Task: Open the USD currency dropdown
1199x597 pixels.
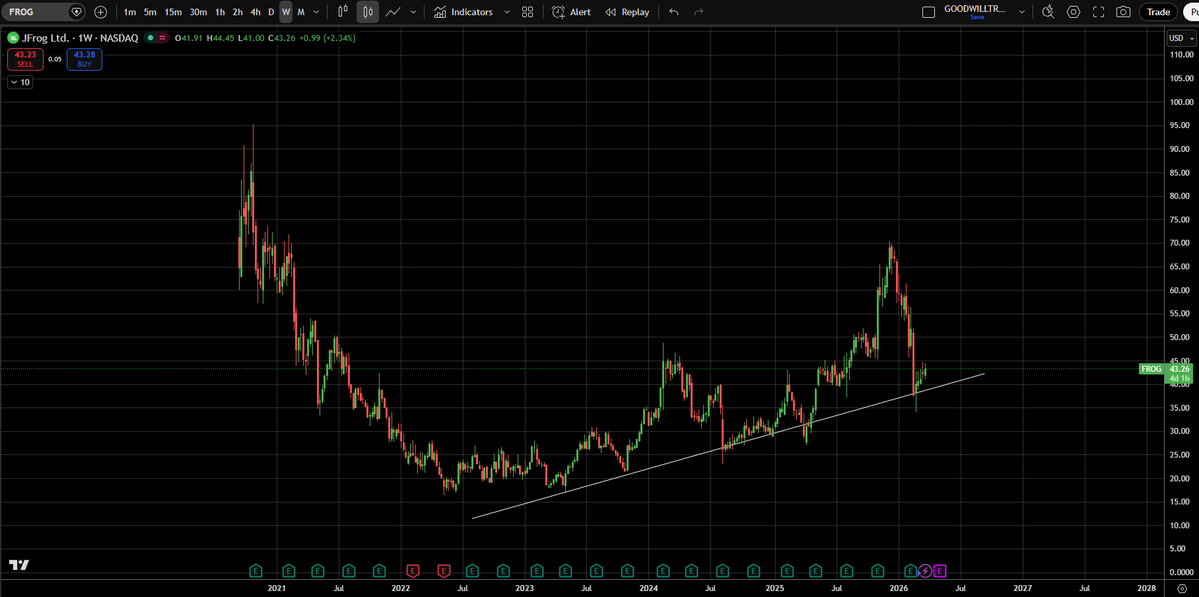Action: tap(1181, 38)
